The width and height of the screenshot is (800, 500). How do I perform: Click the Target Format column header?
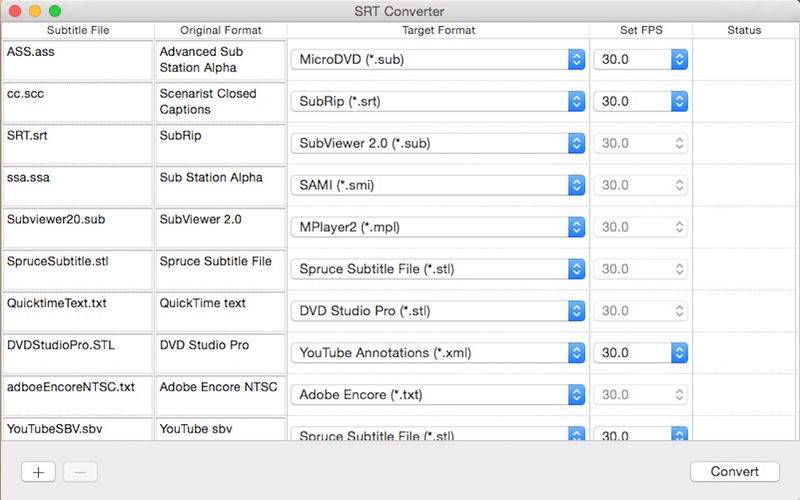click(438, 31)
